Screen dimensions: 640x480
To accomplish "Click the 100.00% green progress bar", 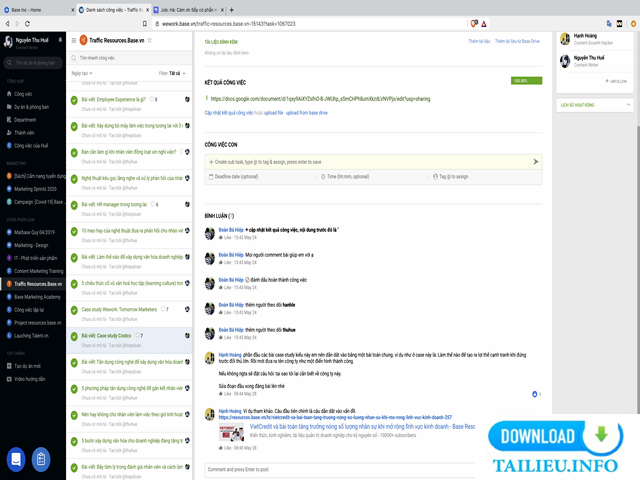I will tap(527, 81).
